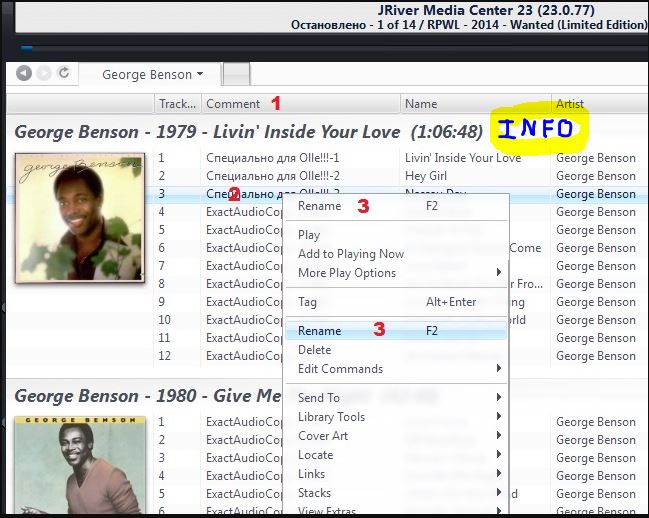Click the Give Me album cover thumbnail

click(80, 465)
